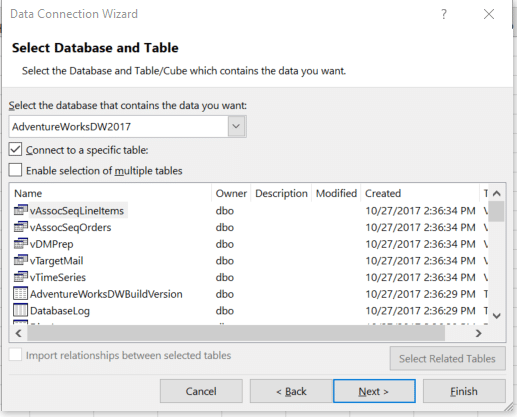The width and height of the screenshot is (517, 417).
Task: Click the database dropdown arrow button
Action: pyautogui.click(x=236, y=126)
